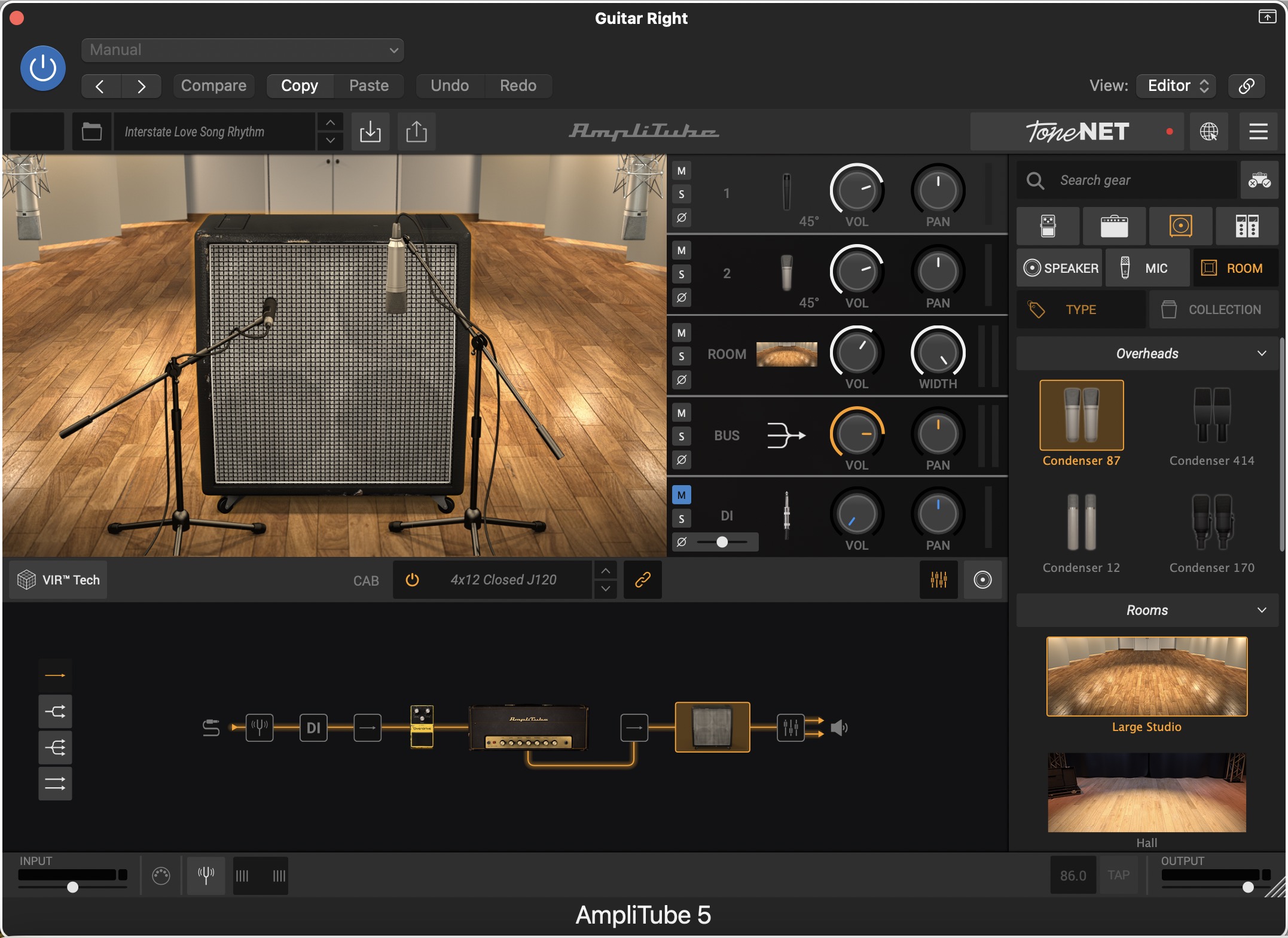Viewport: 1288px width, 938px height.
Task: Click the DI phase delay slider
Action: click(x=722, y=542)
